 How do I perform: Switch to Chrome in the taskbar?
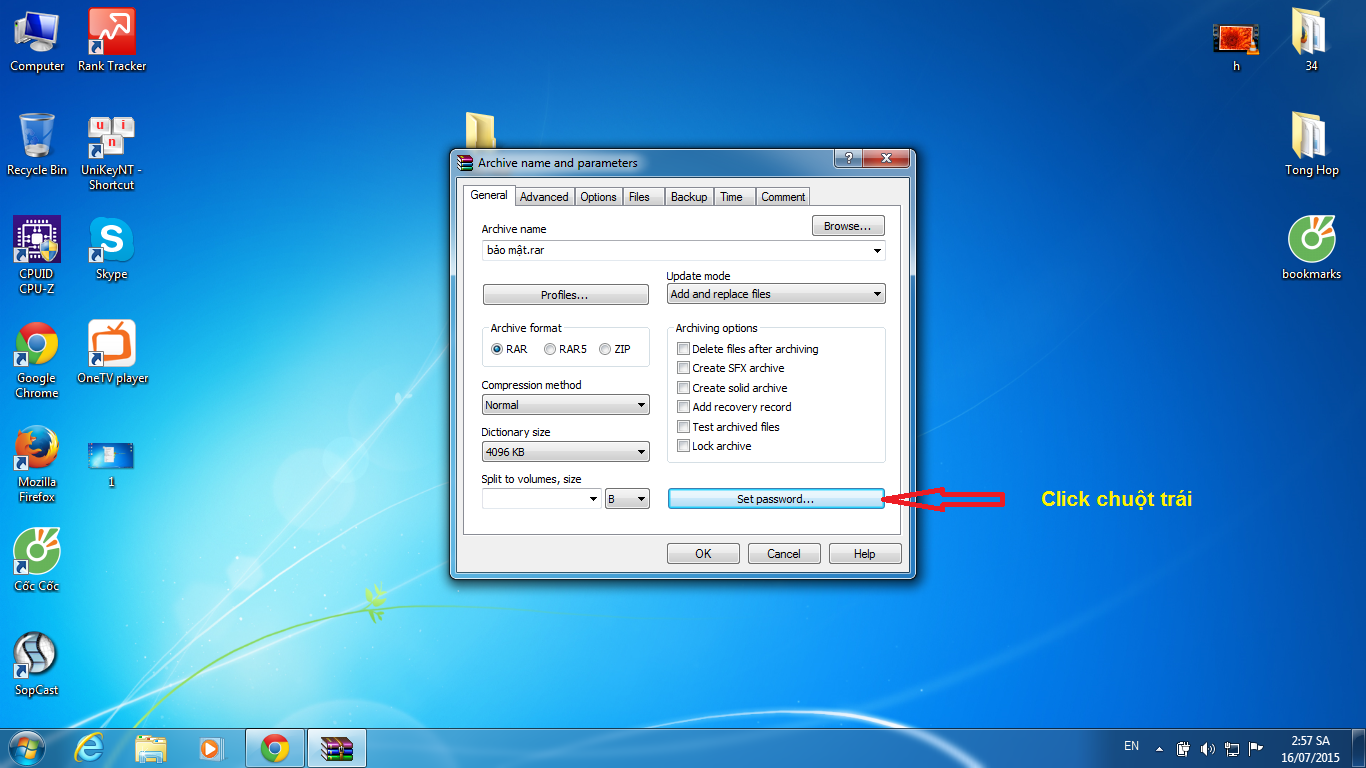(275, 748)
